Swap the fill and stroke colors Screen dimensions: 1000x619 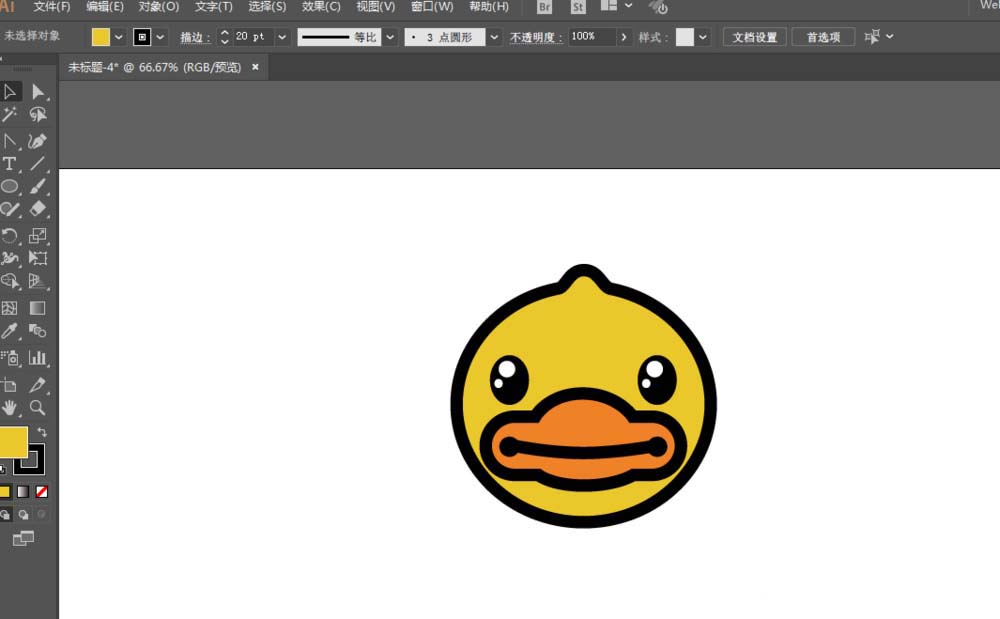pyautogui.click(x=42, y=429)
